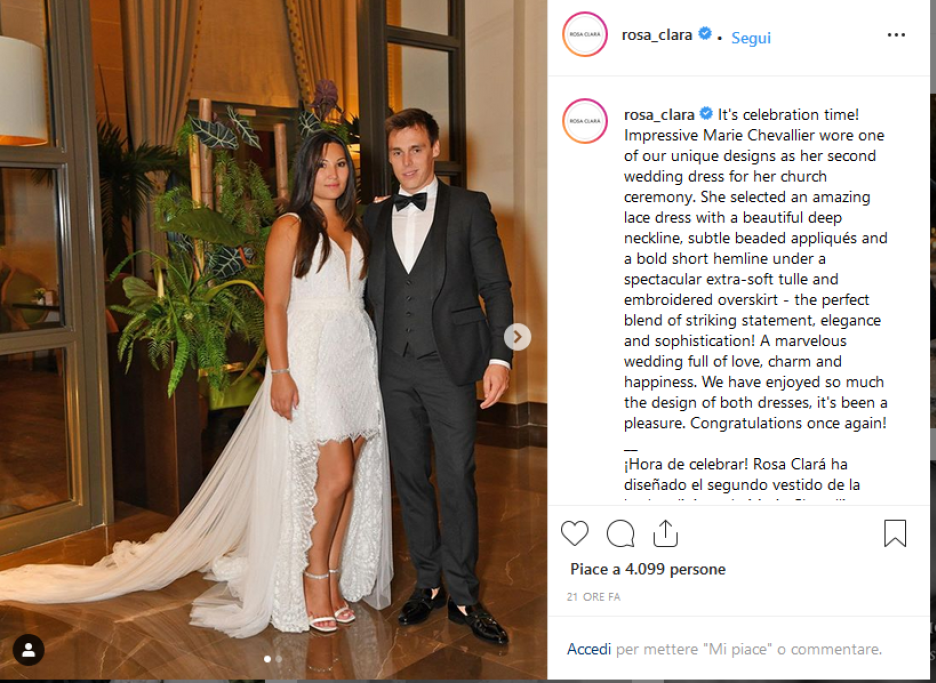View who liked: Piace a 4.099 persone
The image size is (936, 683).
tap(648, 569)
